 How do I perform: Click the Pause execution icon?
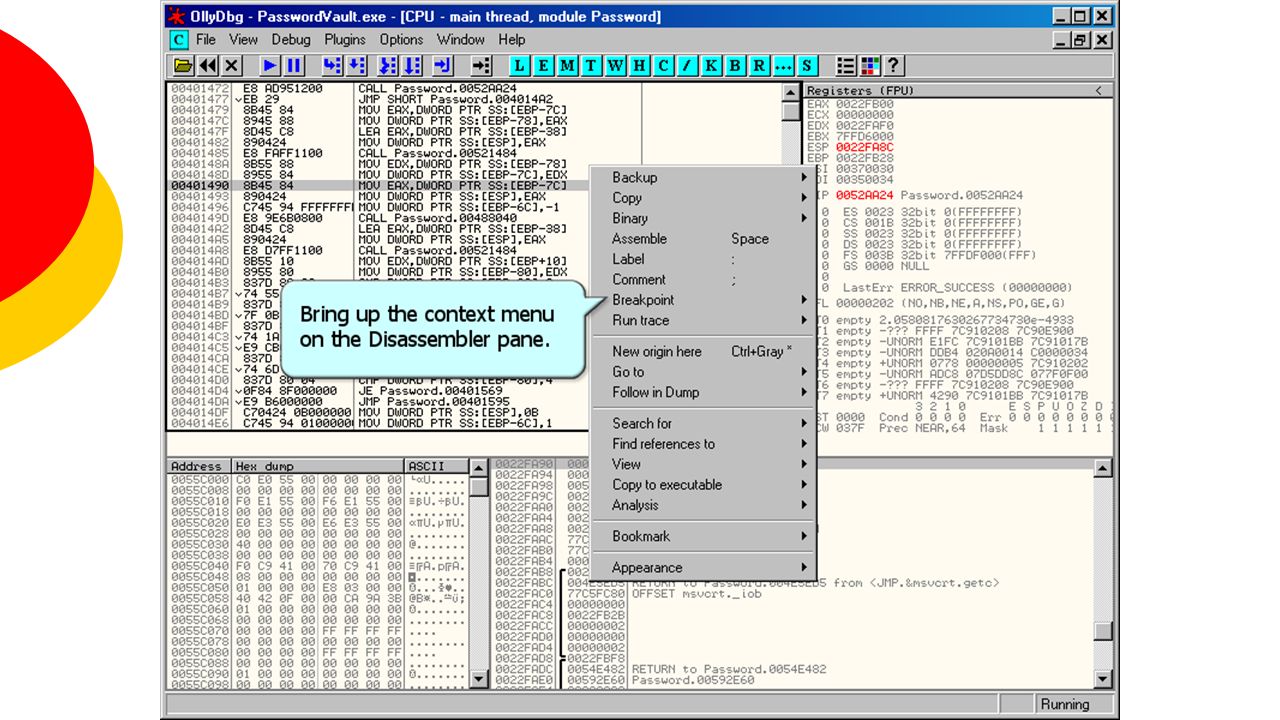point(294,66)
